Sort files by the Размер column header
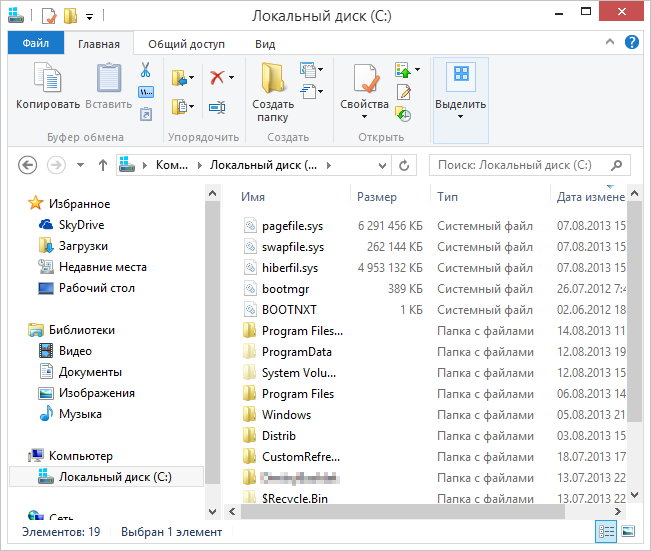 click(x=377, y=197)
